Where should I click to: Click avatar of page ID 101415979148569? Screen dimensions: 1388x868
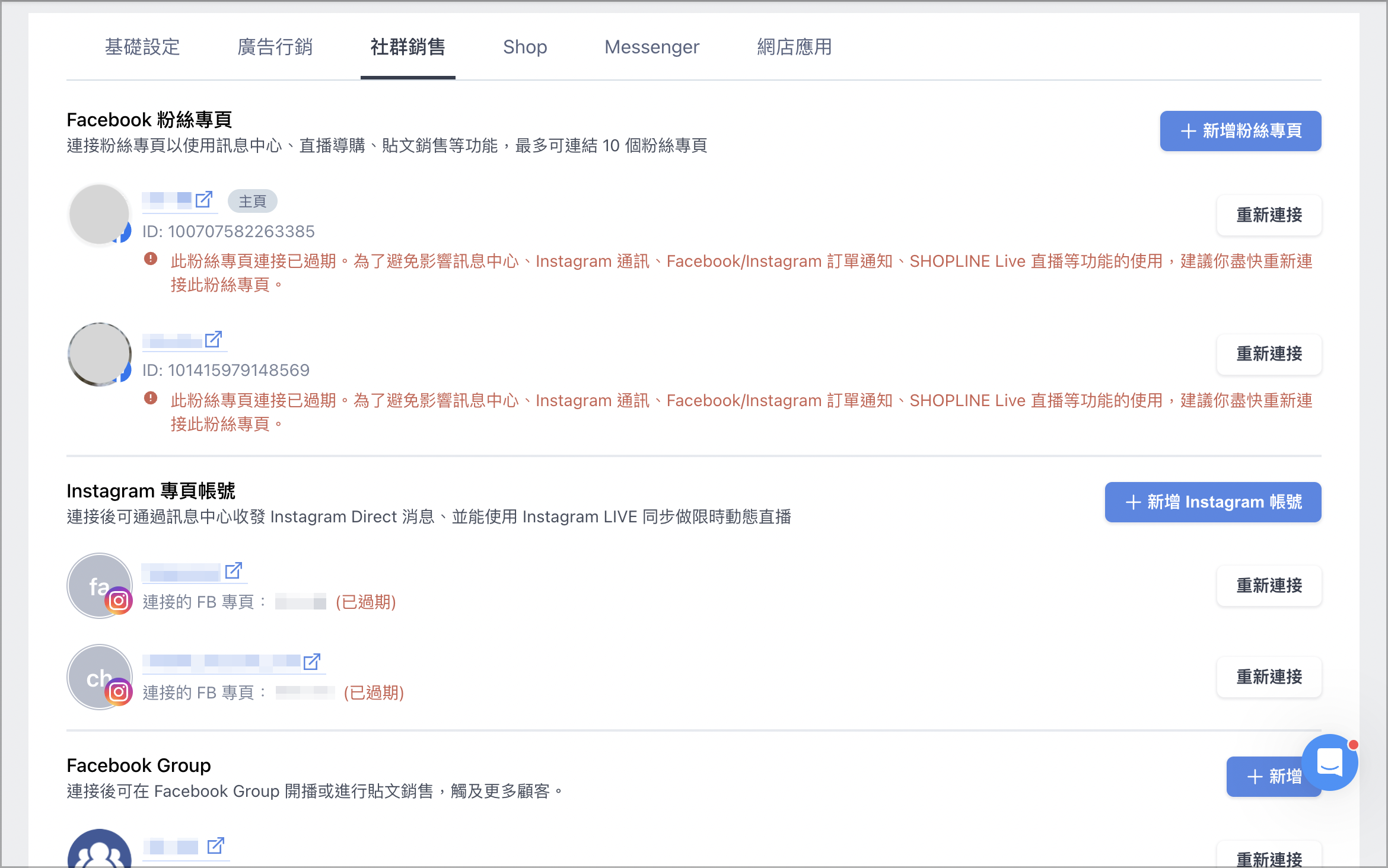click(x=100, y=354)
